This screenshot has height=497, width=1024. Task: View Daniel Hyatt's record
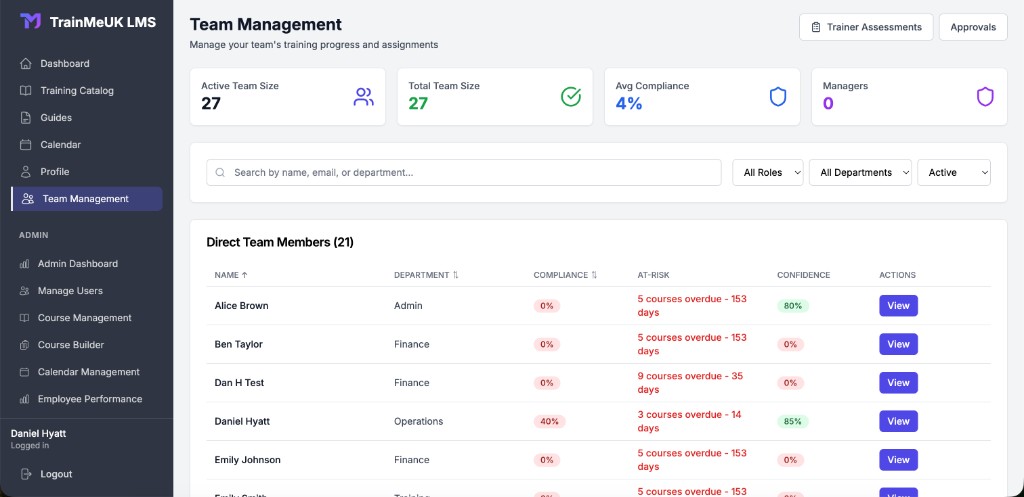click(x=898, y=421)
